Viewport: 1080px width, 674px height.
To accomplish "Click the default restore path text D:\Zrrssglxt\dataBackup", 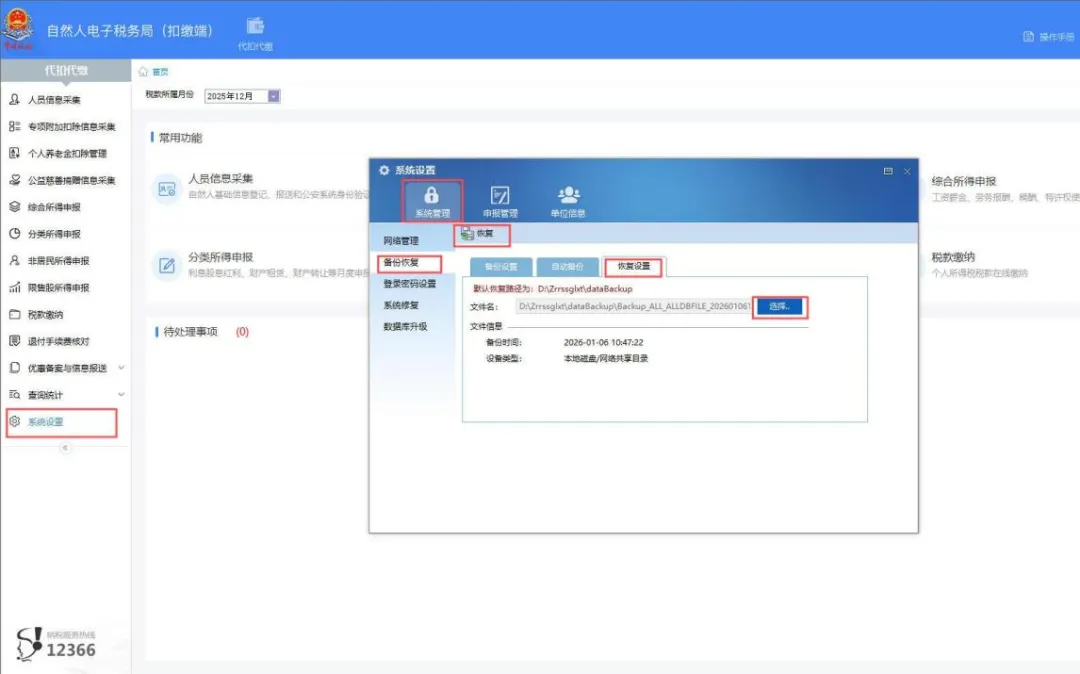I will [585, 289].
